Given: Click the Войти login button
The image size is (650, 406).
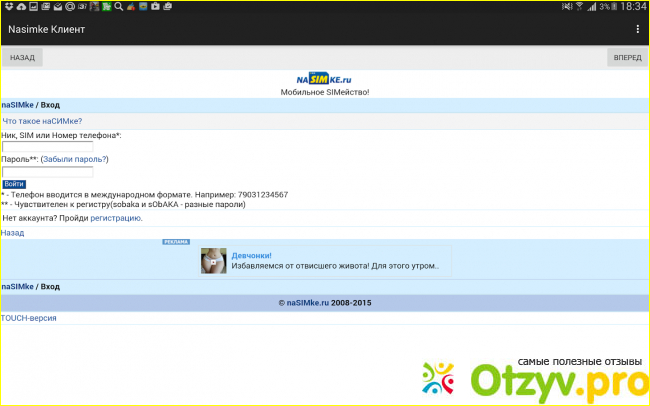Looking at the screenshot, I should (x=14, y=184).
